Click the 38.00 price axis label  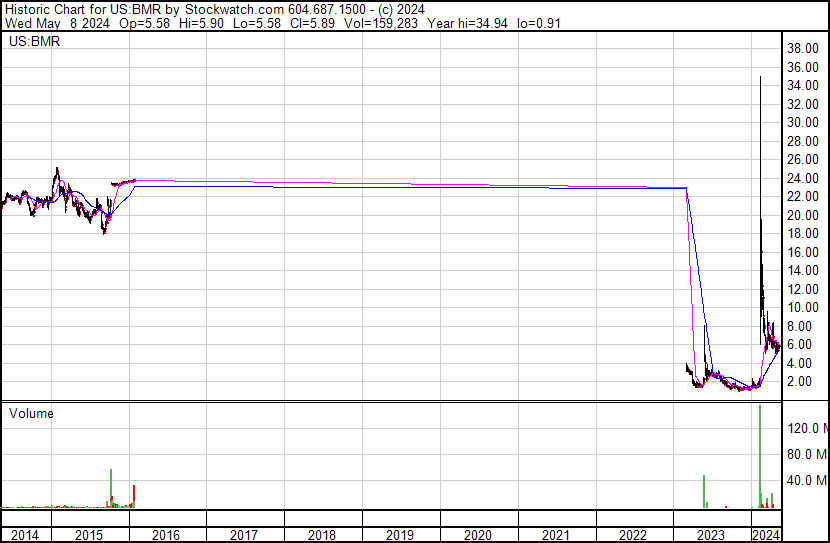point(803,48)
